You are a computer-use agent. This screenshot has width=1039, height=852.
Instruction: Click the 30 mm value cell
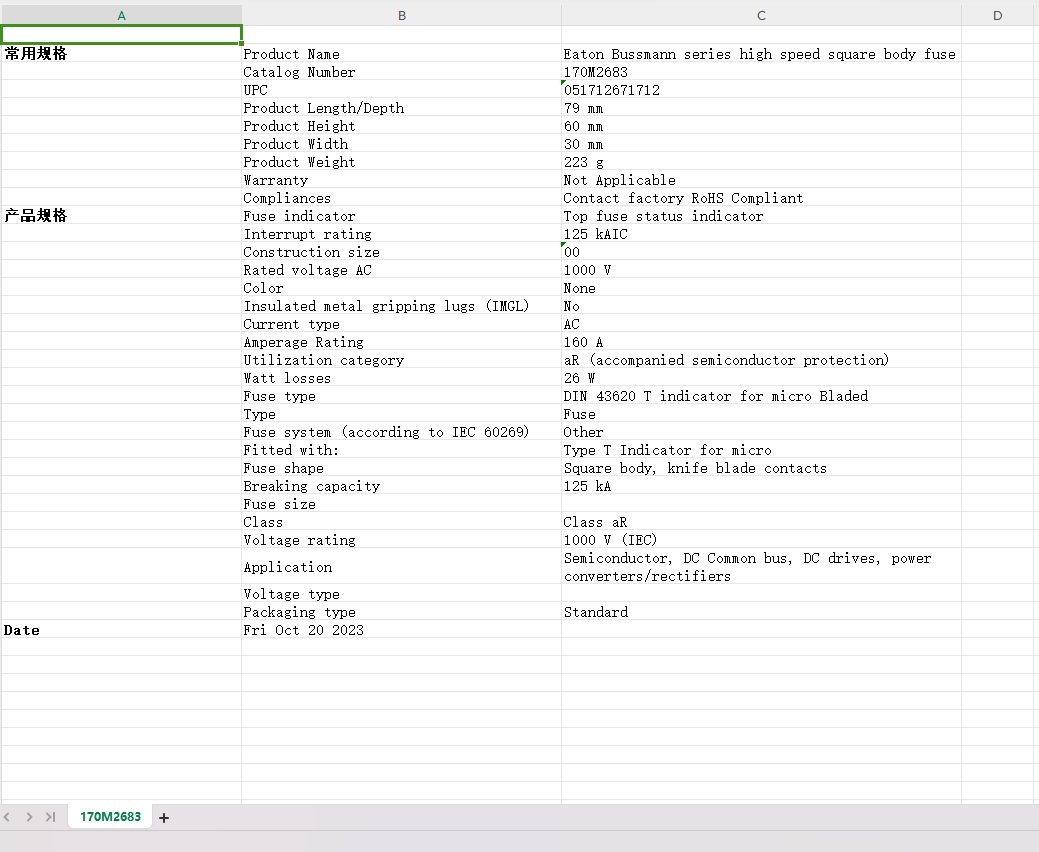tap(761, 143)
